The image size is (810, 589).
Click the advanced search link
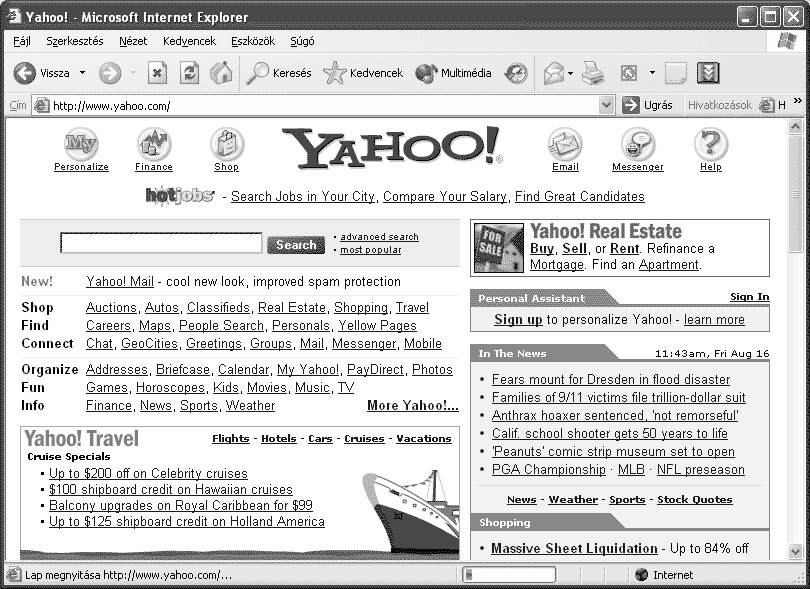click(x=379, y=237)
